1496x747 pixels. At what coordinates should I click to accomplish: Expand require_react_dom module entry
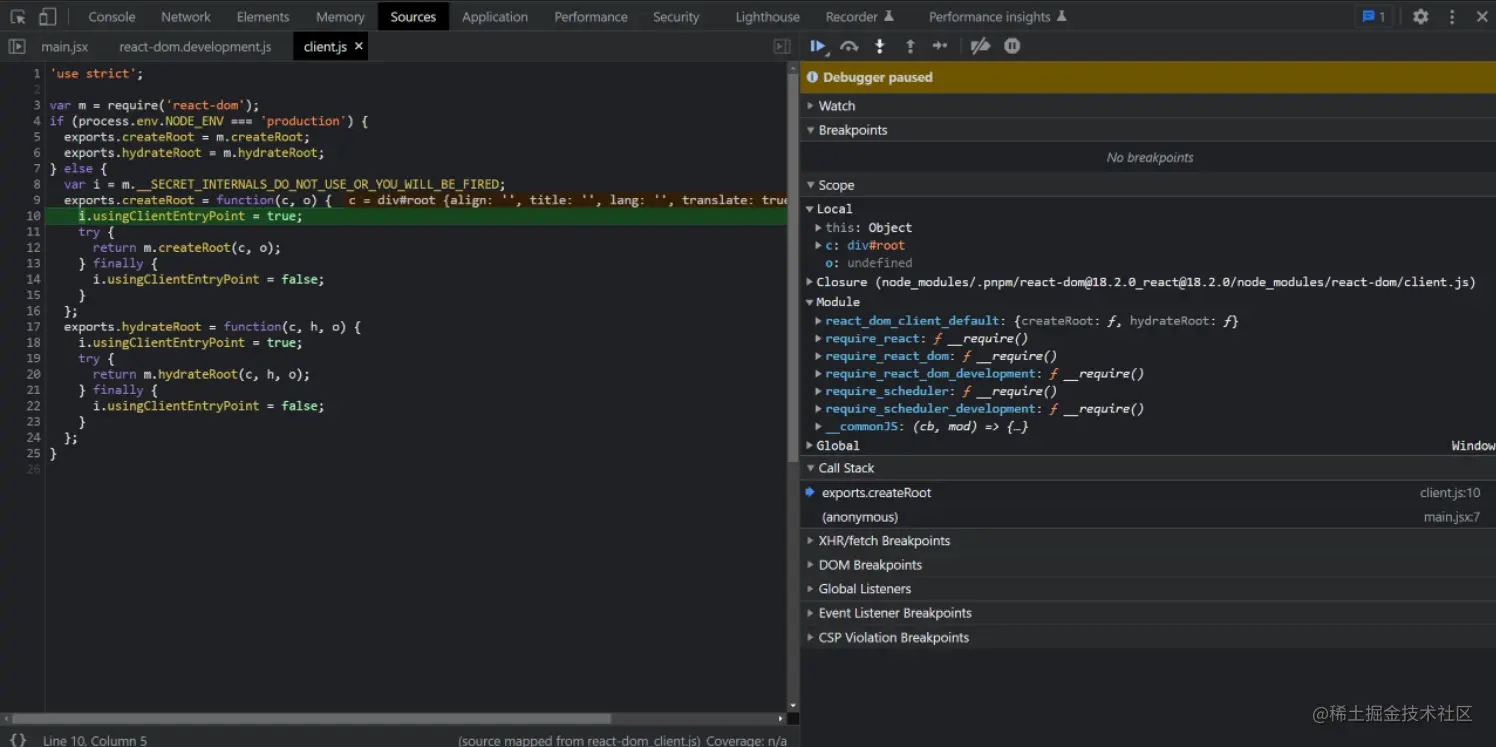tap(936, 356)
